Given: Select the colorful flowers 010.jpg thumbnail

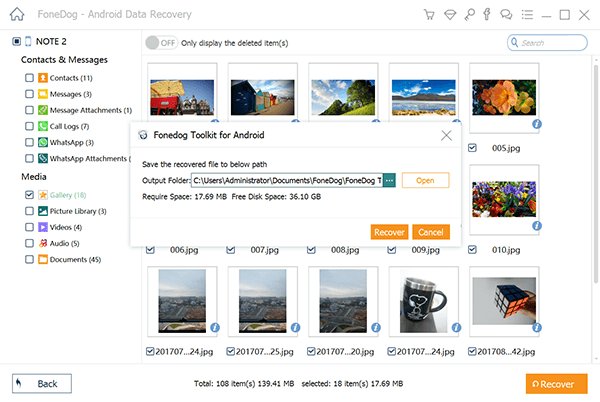Looking at the screenshot, I should 504,200.
